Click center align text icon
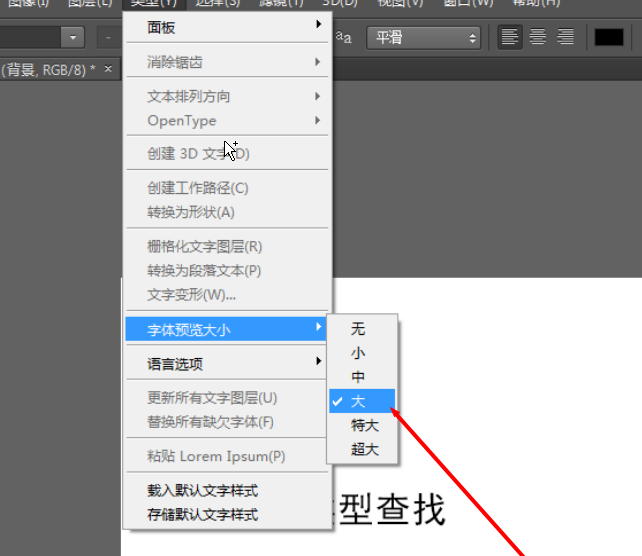Screen dimensions: 642x556 [538, 37]
